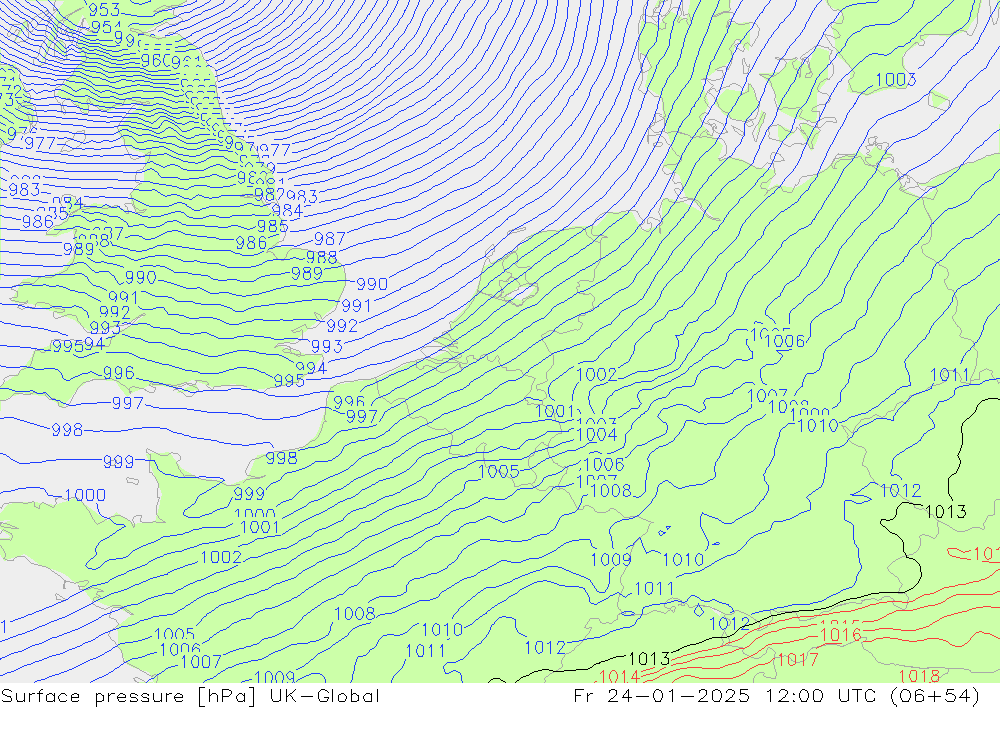
Task: Click the 990 label over the North Sea
Action: coord(372,284)
